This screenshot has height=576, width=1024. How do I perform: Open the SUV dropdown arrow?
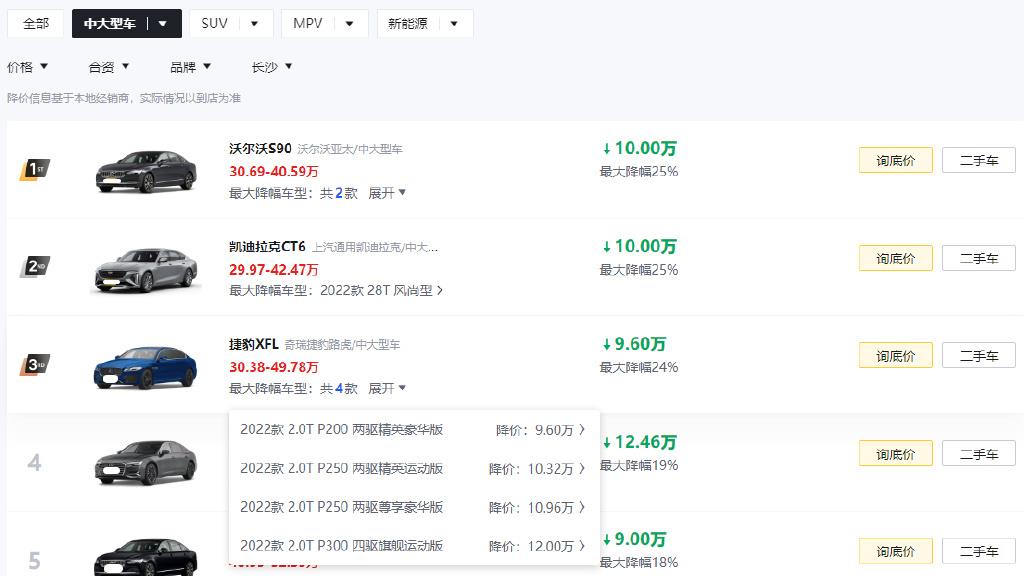(x=255, y=24)
